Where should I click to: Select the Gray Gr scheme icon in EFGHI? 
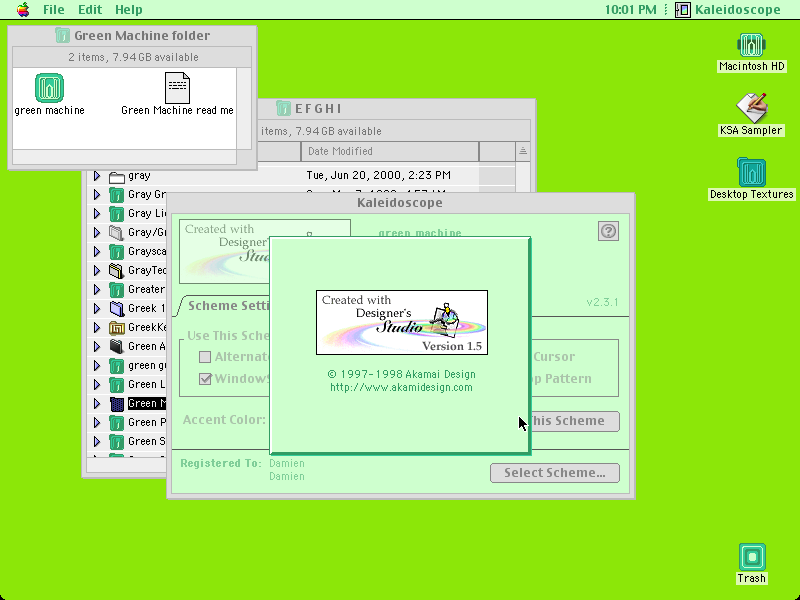point(117,195)
